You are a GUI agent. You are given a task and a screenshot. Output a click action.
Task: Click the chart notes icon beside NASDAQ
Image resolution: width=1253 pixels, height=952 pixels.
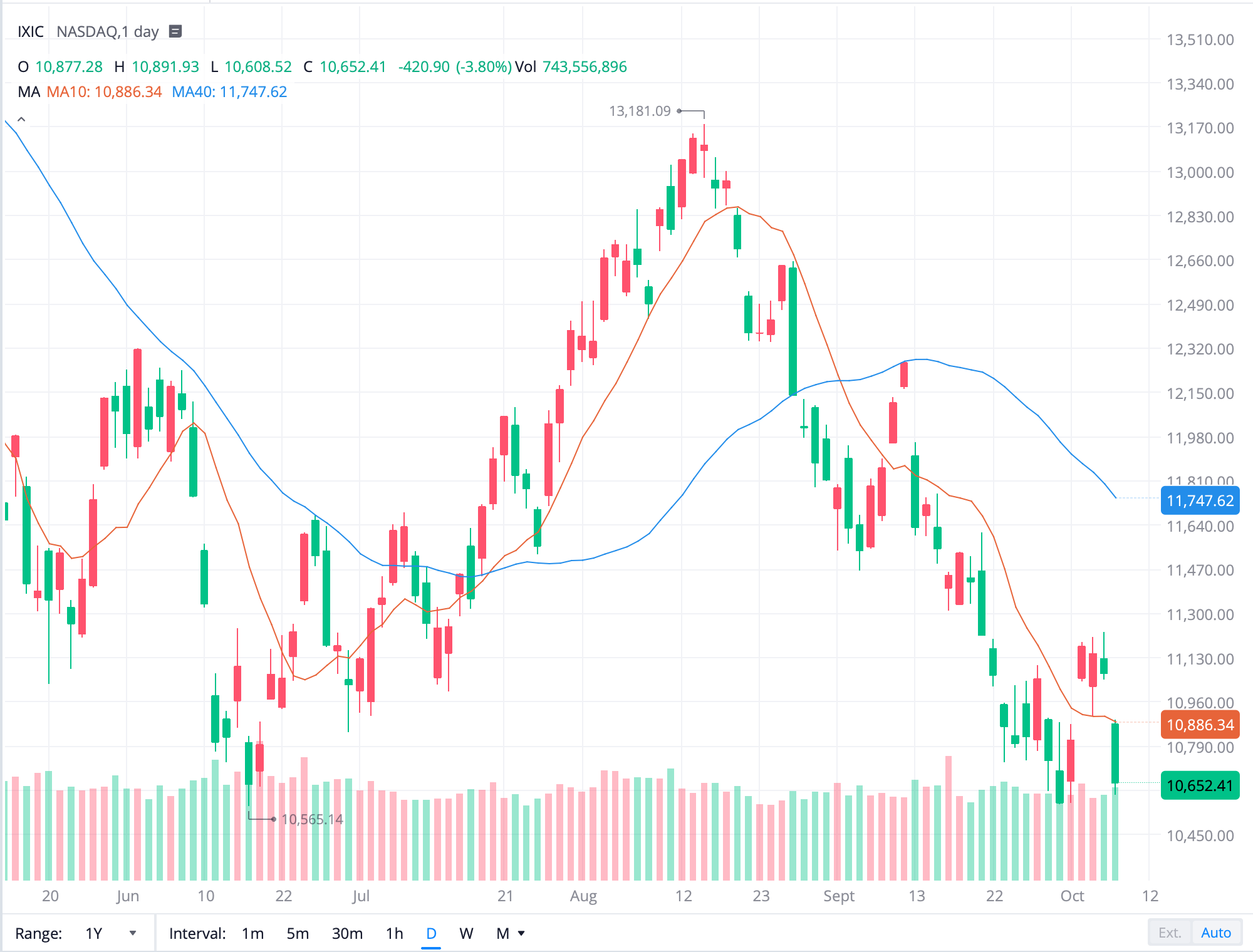pyautogui.click(x=175, y=31)
